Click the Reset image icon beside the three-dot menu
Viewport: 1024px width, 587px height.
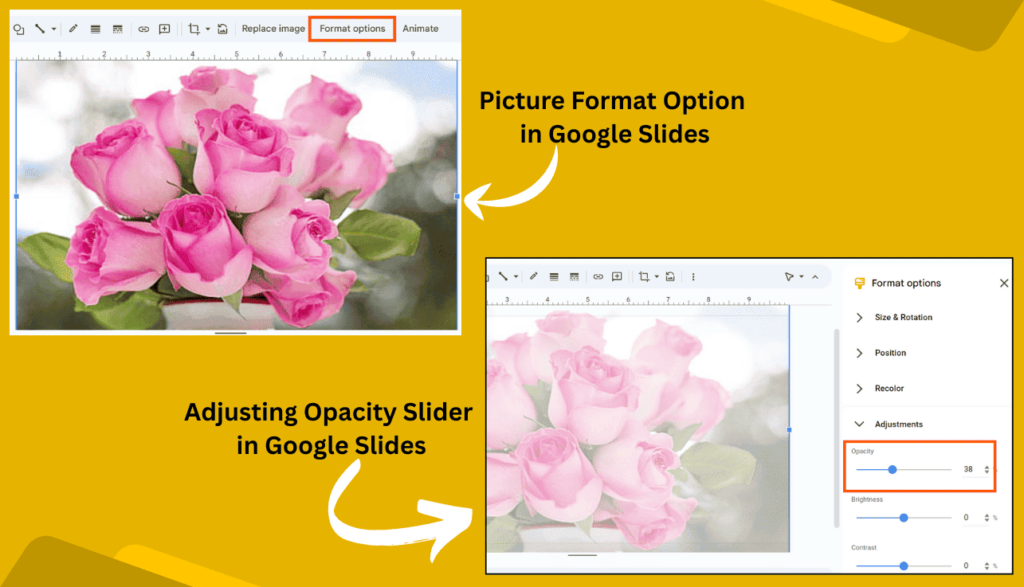click(x=670, y=277)
